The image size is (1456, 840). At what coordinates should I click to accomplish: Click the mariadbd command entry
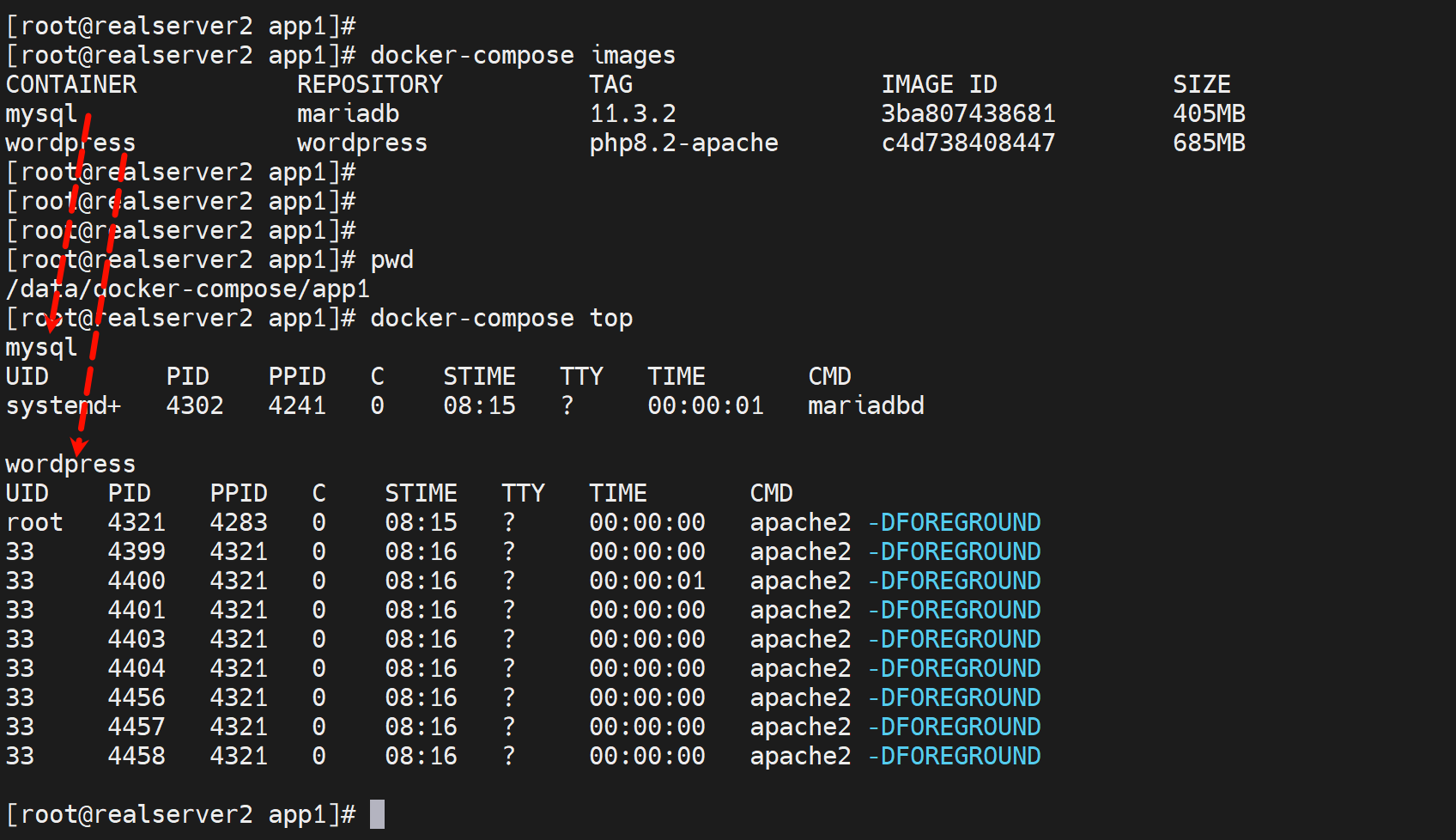coord(865,406)
